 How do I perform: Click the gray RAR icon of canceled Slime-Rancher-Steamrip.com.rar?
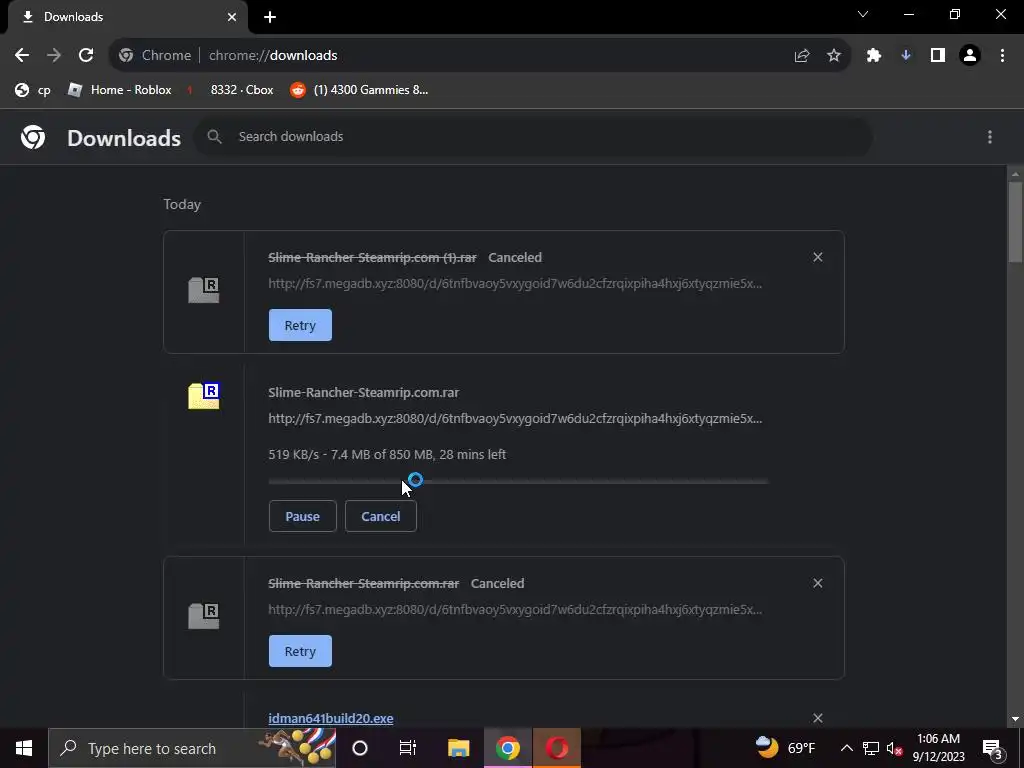204,616
